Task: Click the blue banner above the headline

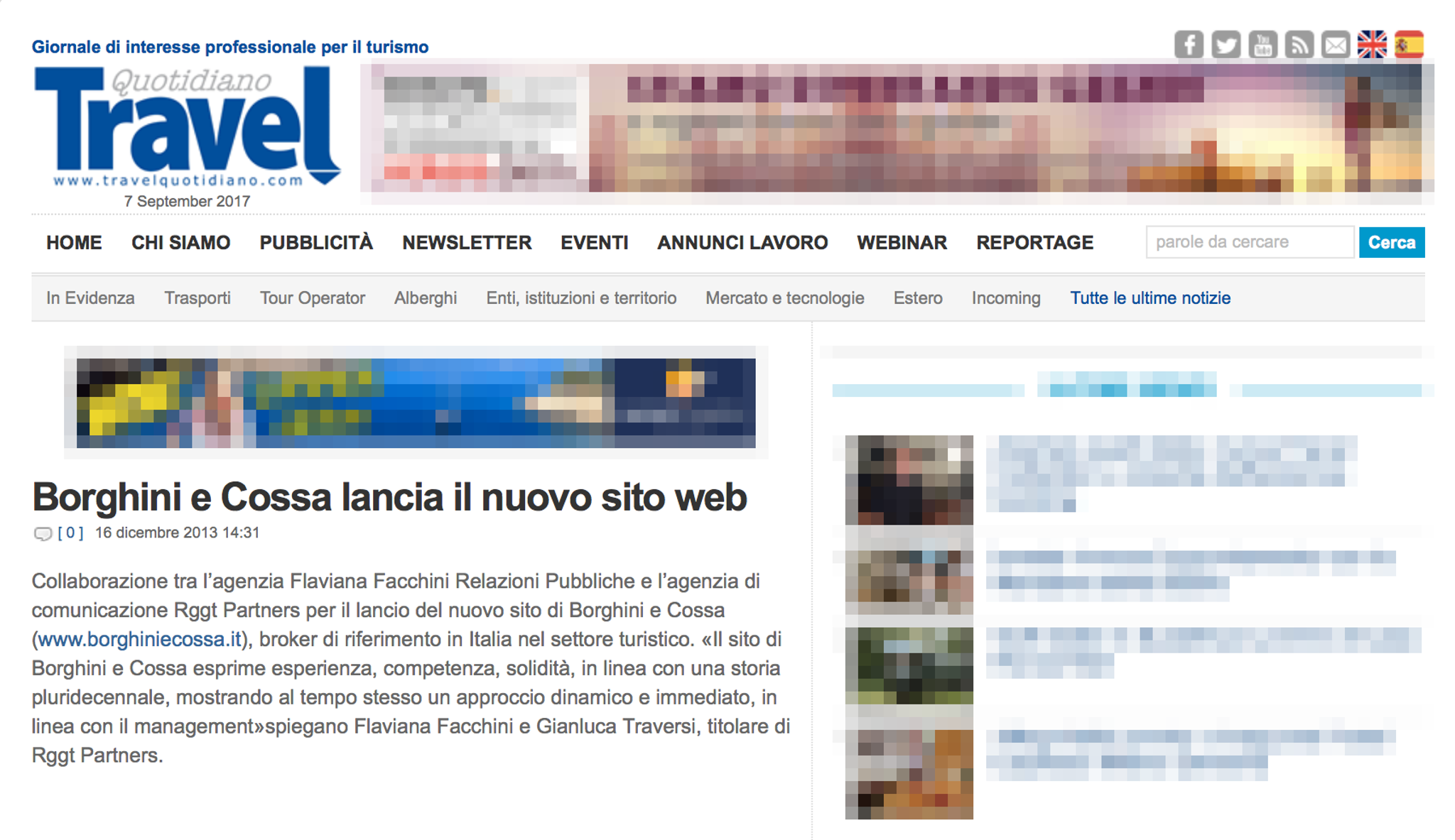Action: [x=416, y=403]
